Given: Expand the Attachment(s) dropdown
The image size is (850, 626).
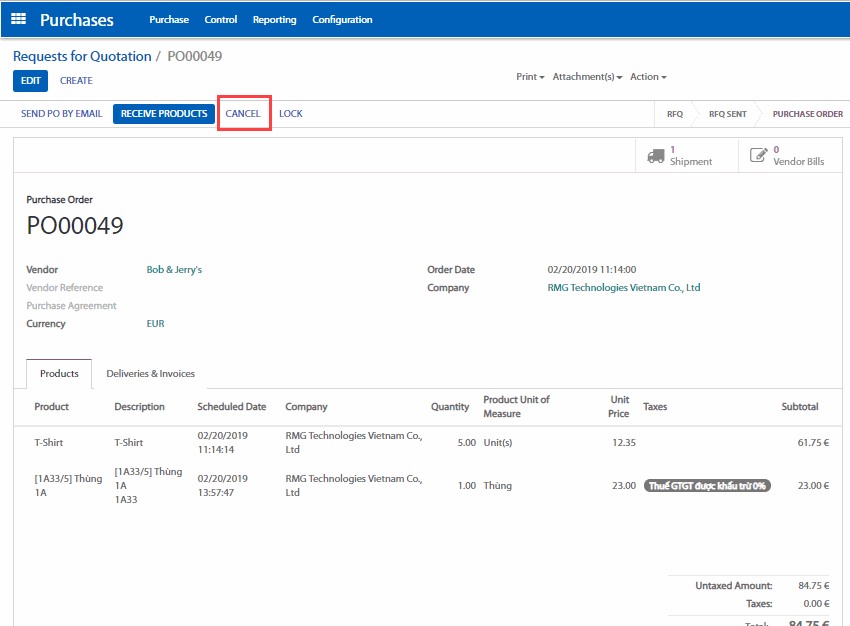Looking at the screenshot, I should click(x=587, y=77).
